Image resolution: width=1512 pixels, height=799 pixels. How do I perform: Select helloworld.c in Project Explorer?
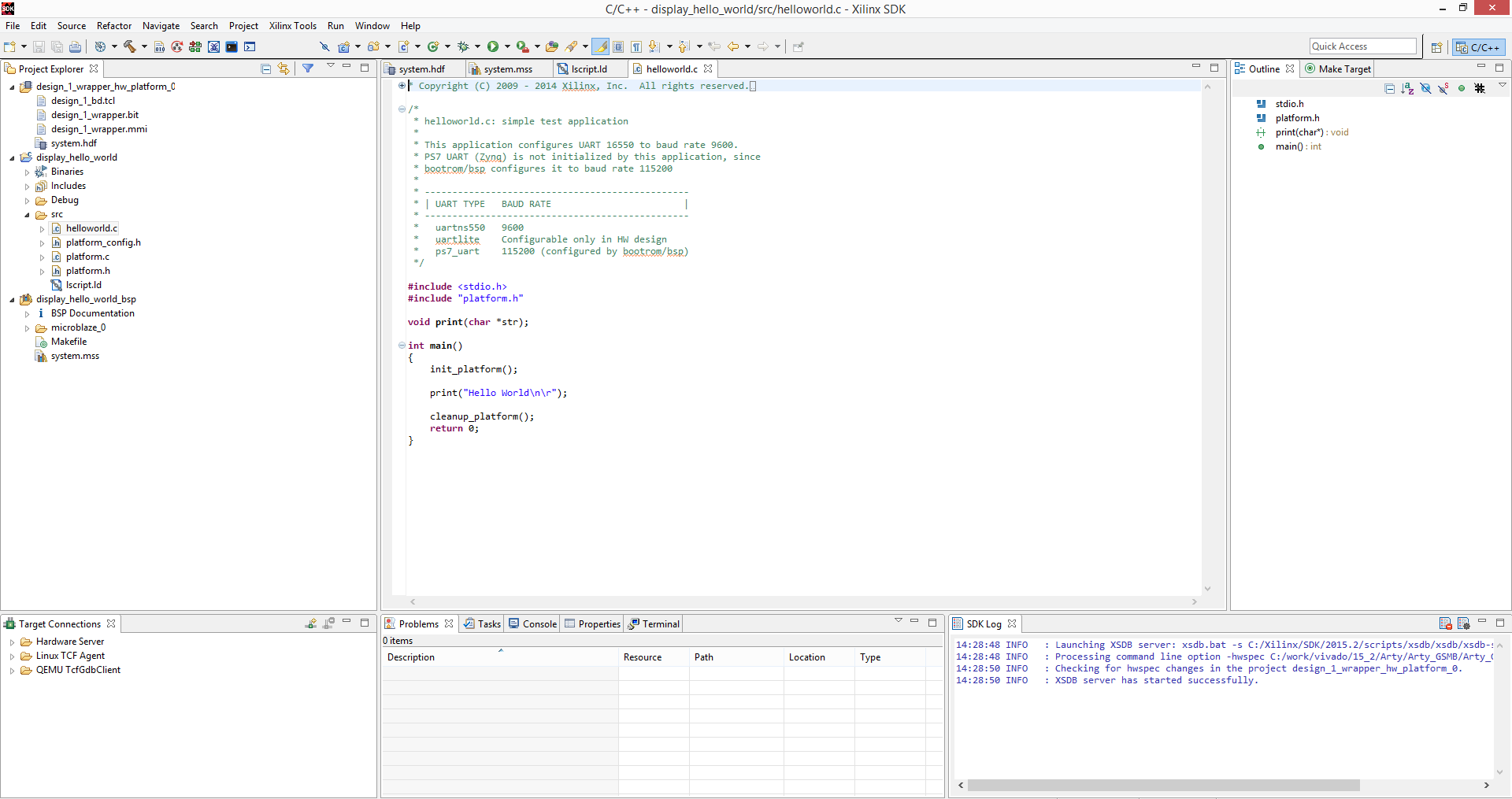coord(91,228)
